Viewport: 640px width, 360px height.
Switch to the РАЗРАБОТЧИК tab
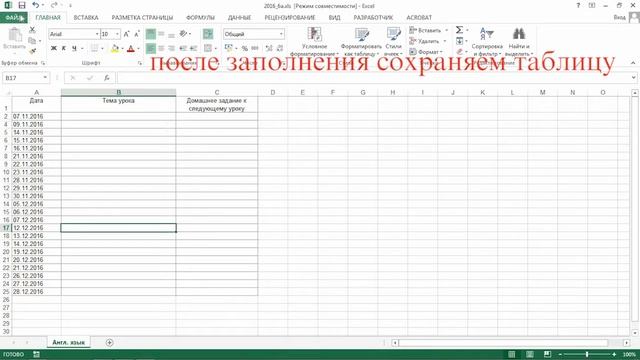(x=373, y=18)
